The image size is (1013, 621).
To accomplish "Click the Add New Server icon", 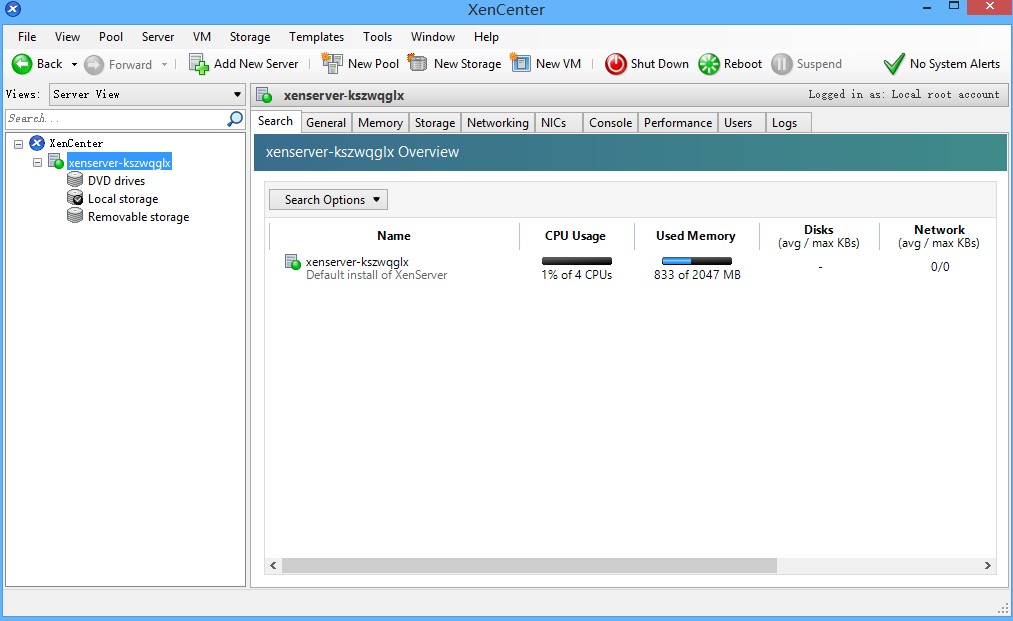I will (x=198, y=64).
